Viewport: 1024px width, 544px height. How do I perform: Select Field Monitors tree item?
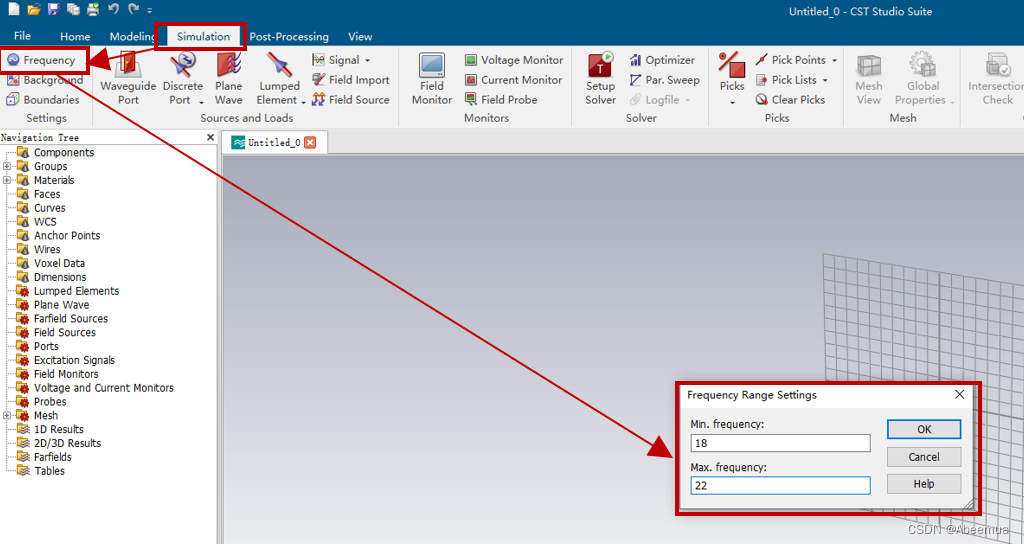click(x=66, y=374)
